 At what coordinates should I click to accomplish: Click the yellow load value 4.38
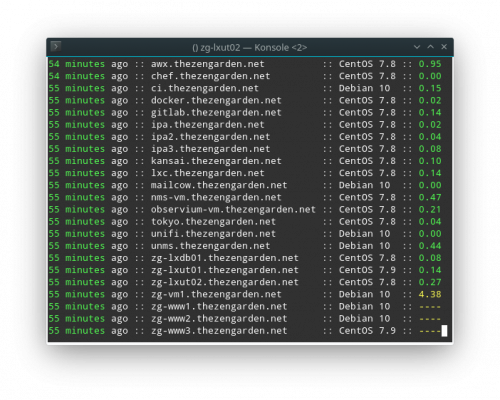(430, 294)
